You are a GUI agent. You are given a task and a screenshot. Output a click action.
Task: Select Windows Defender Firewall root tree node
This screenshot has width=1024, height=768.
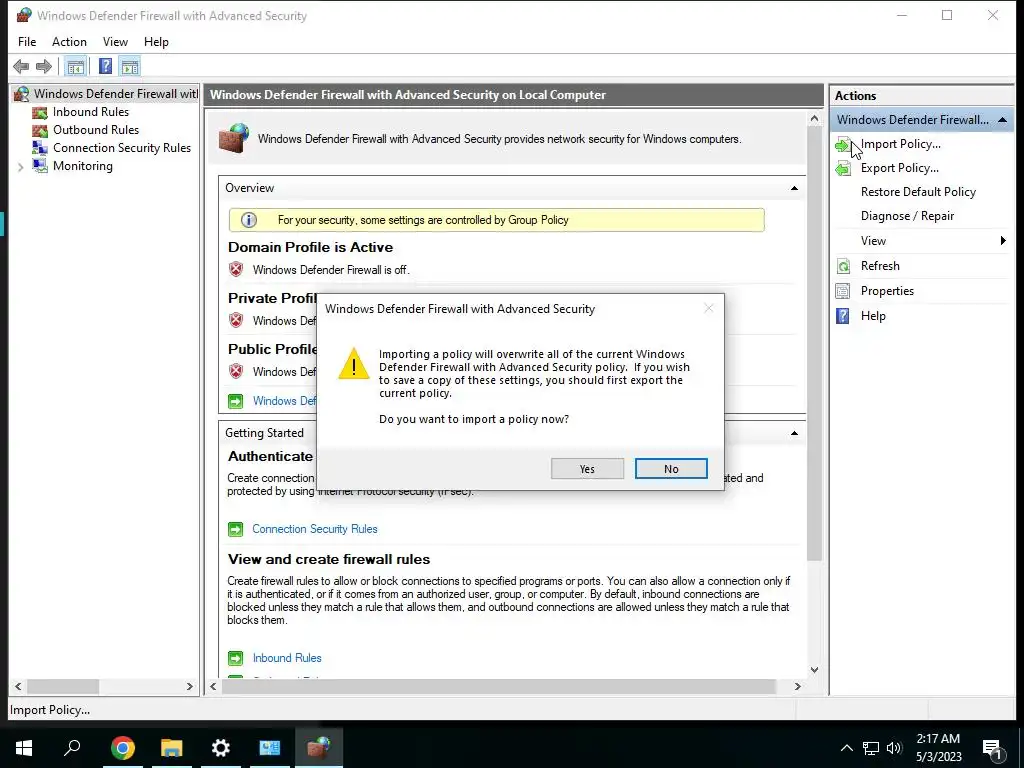116,94
